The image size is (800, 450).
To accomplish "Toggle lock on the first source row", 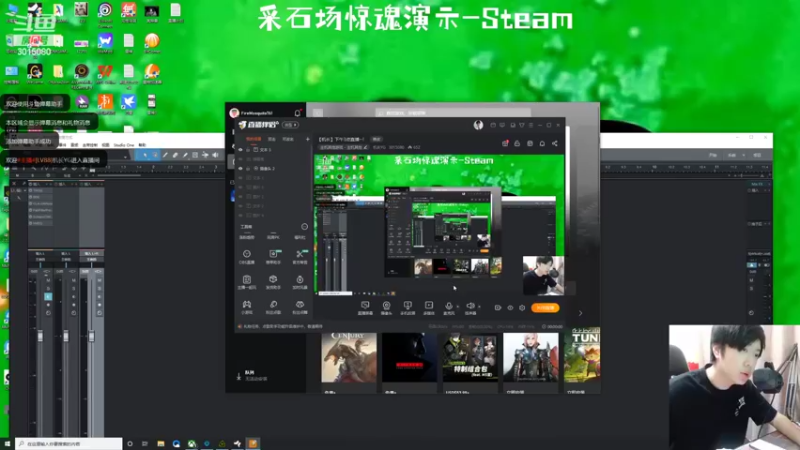I will [248, 150].
